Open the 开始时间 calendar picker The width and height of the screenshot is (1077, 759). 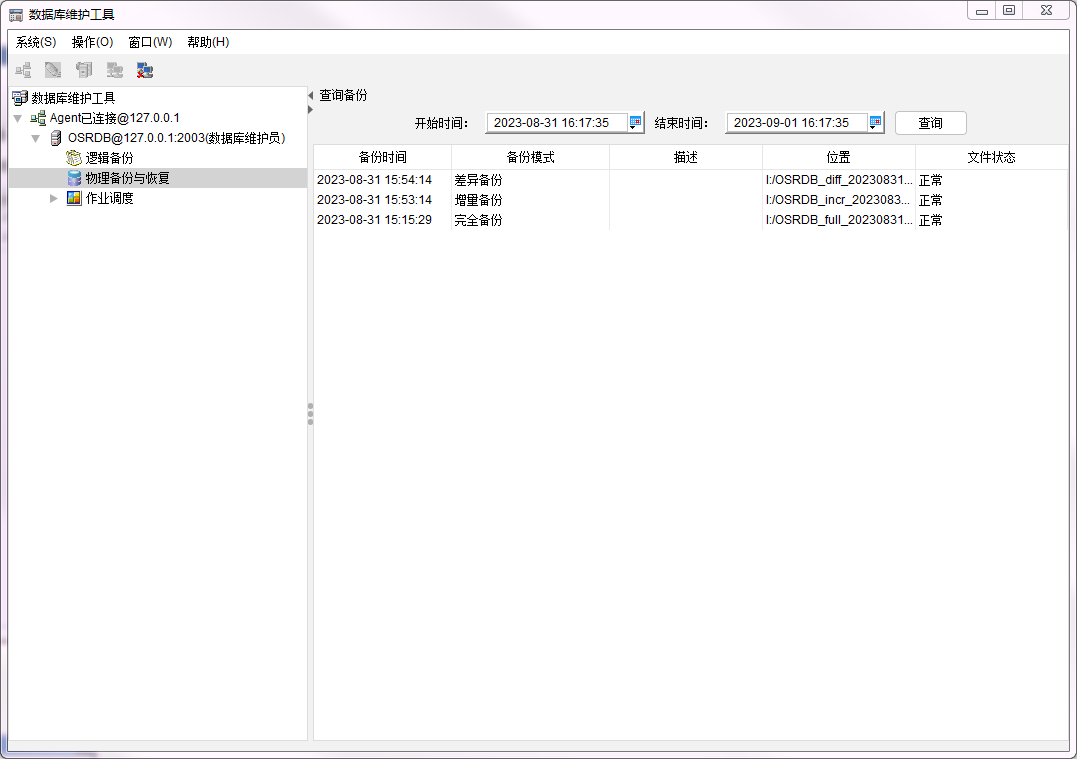[x=635, y=122]
